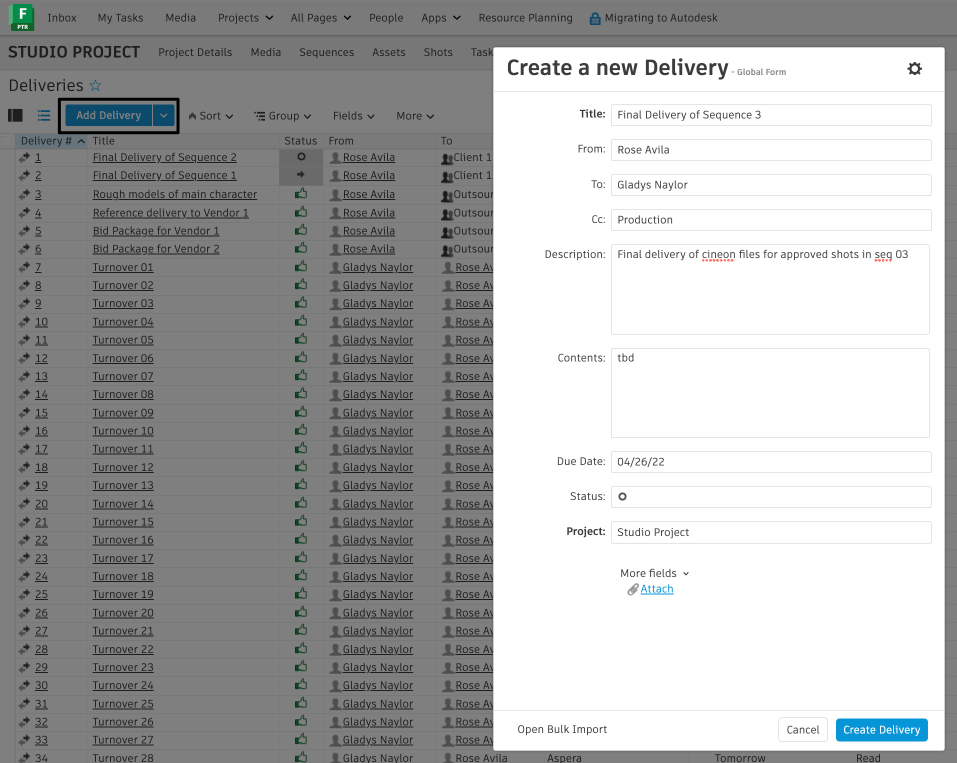957x763 pixels.
Task: Click the Status field in the form
Action: pos(771,497)
